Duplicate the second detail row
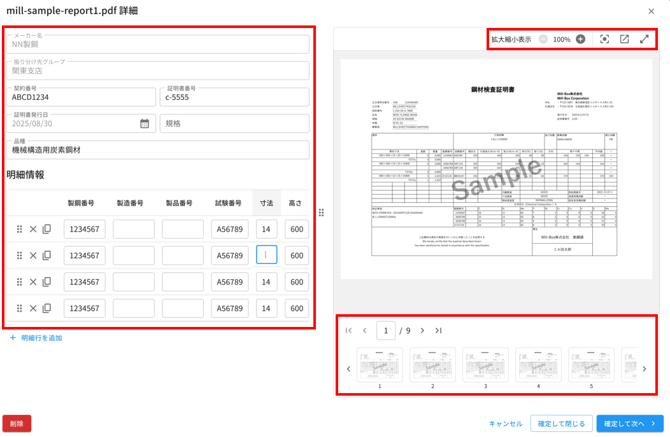Image resolution: width=670 pixels, height=437 pixels. [x=46, y=256]
